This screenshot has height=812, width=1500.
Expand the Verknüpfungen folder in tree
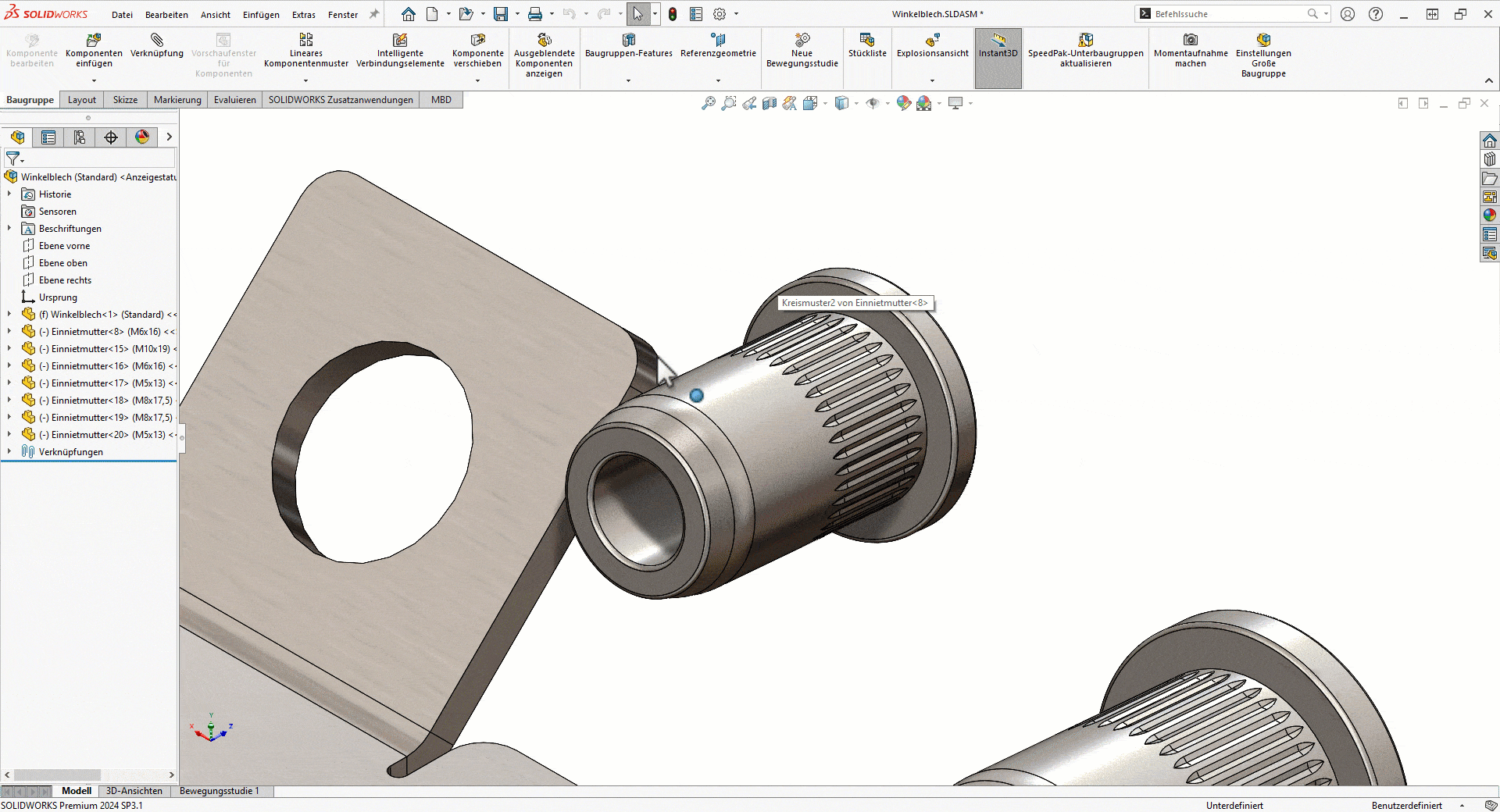9,452
